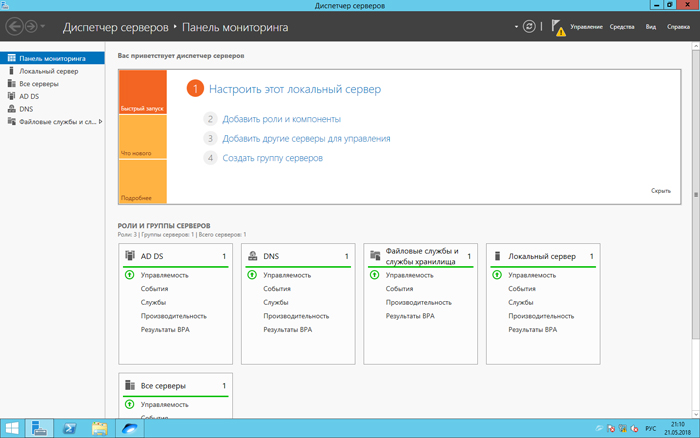Click green Управляемость status icon in DNS tile
Viewport: 700px width, 438px height.
[252, 274]
